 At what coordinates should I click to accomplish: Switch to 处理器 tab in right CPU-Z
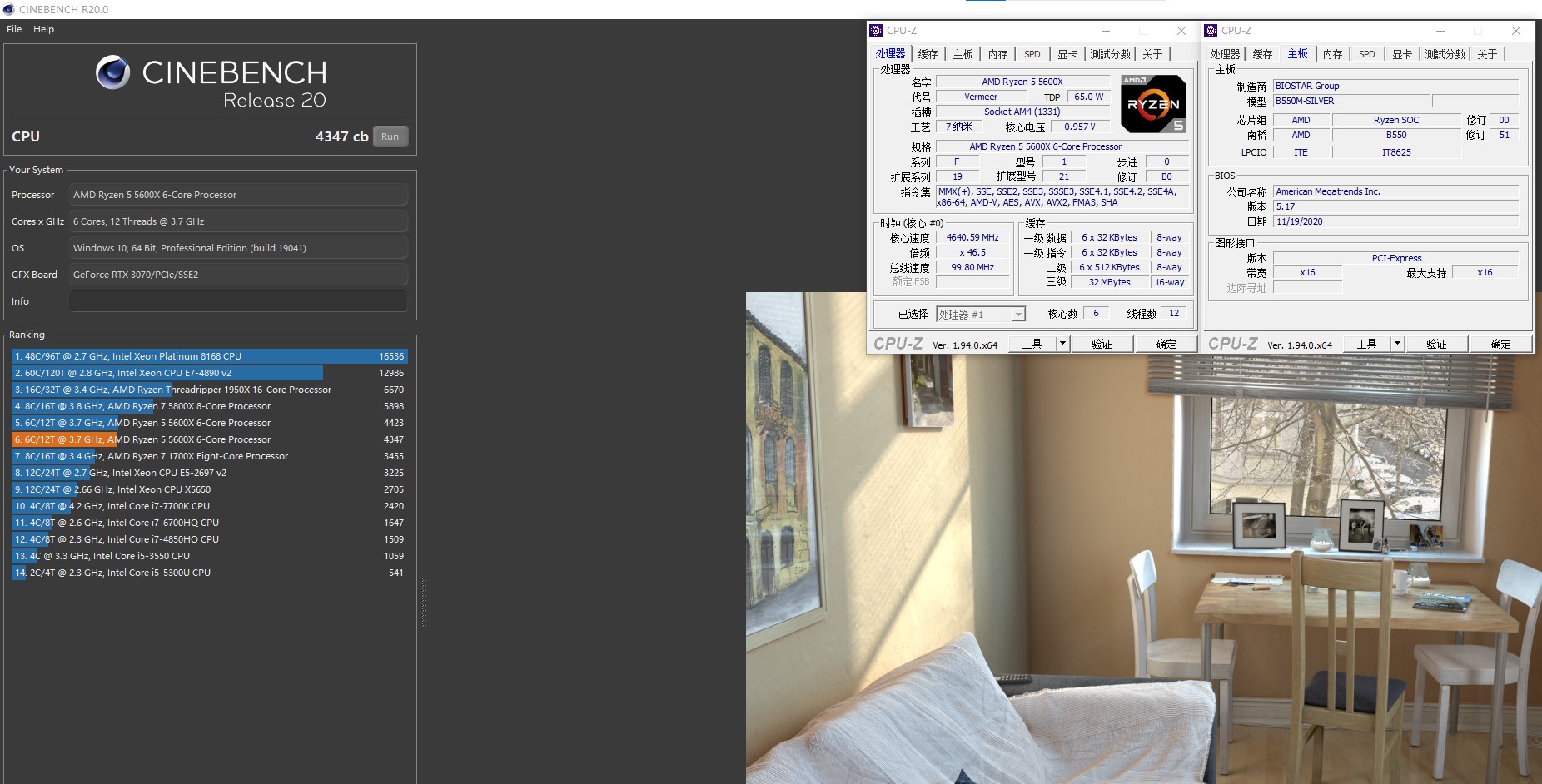tap(1225, 54)
